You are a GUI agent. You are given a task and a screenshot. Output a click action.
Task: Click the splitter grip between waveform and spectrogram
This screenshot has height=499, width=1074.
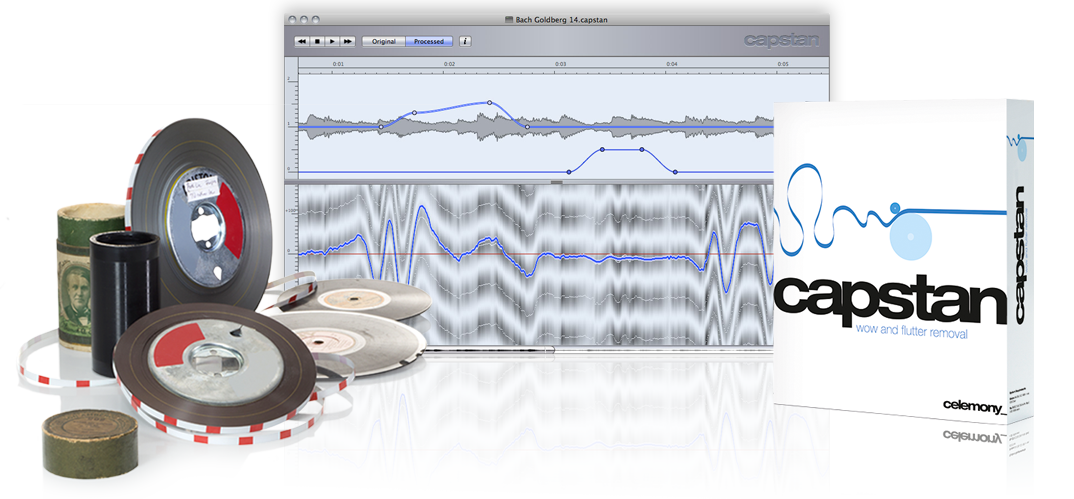[x=556, y=182]
